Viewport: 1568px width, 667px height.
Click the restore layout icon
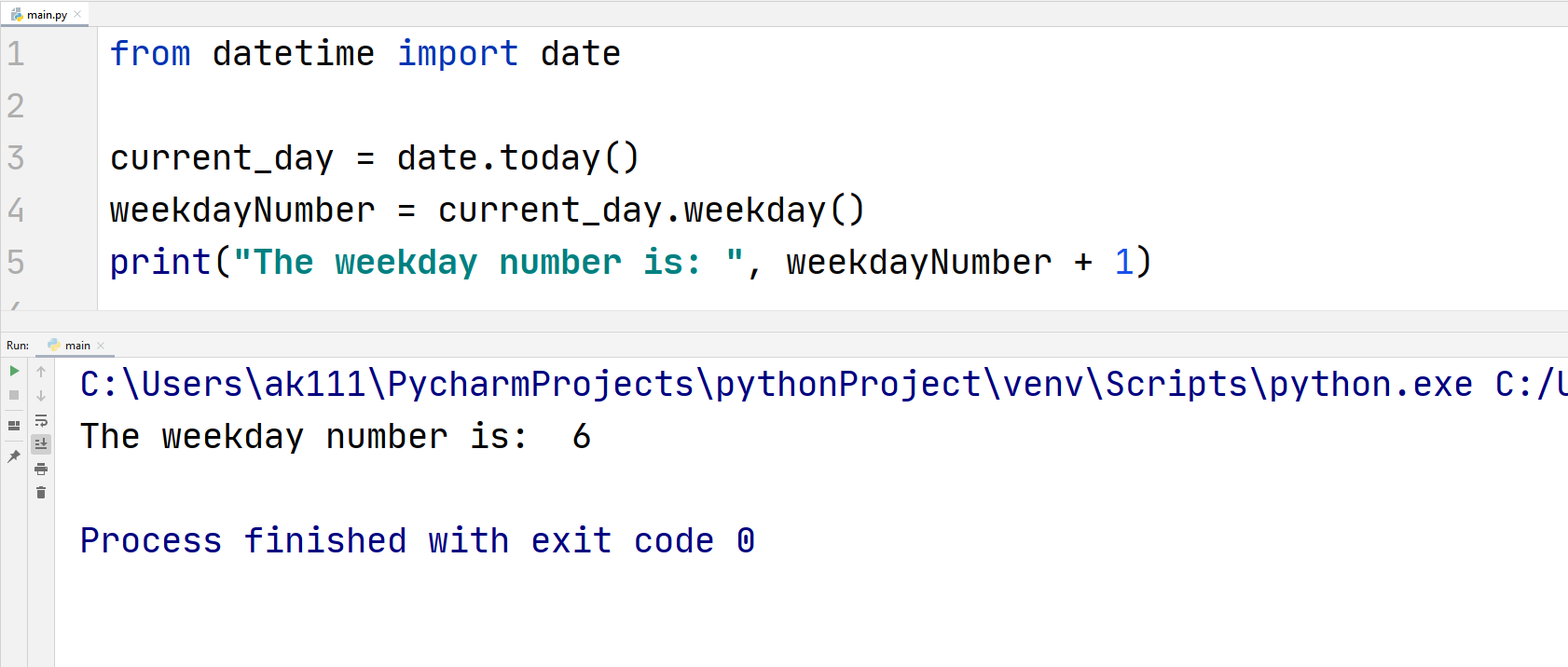13,425
